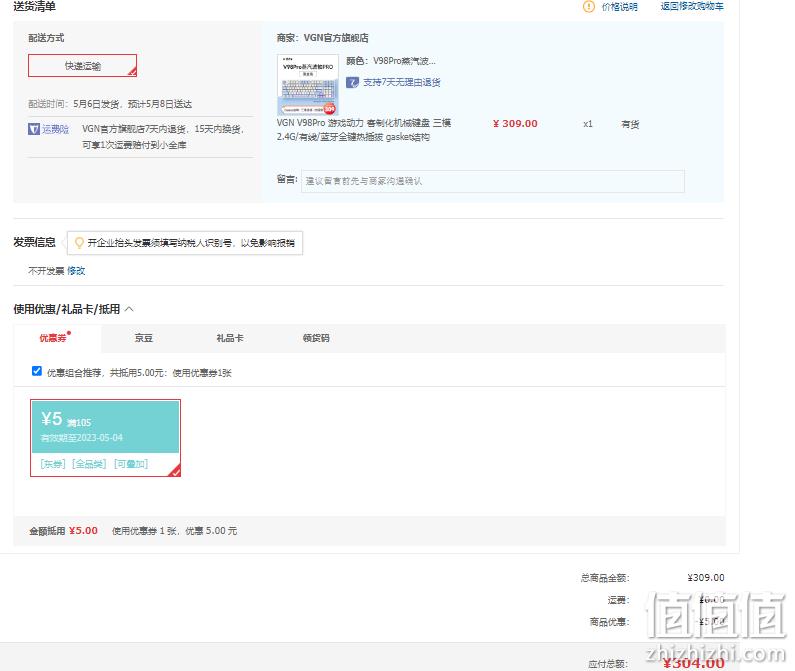Open 支持7天无理由退货 link
The image size is (795, 671).
[402, 82]
